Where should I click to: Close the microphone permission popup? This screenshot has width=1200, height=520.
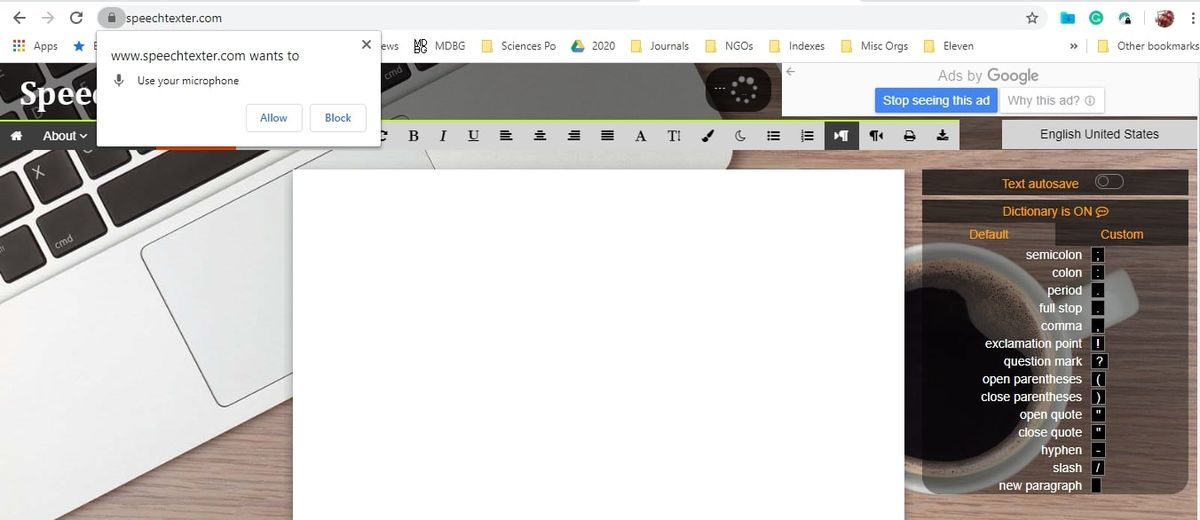[366, 45]
